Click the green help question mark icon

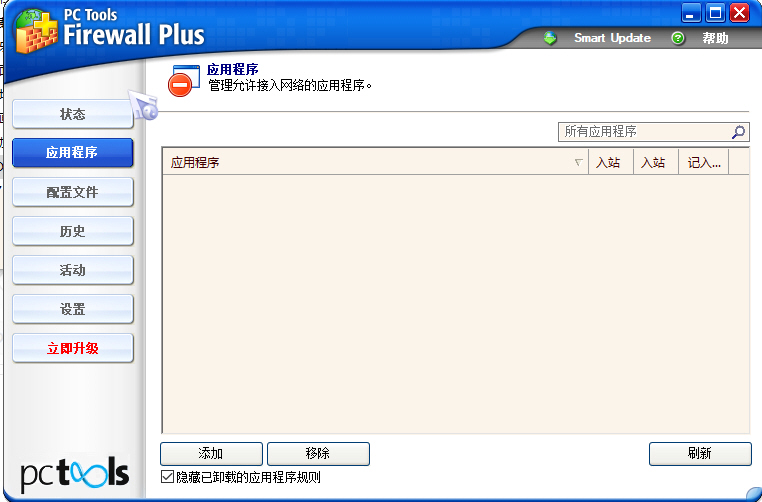(x=677, y=38)
